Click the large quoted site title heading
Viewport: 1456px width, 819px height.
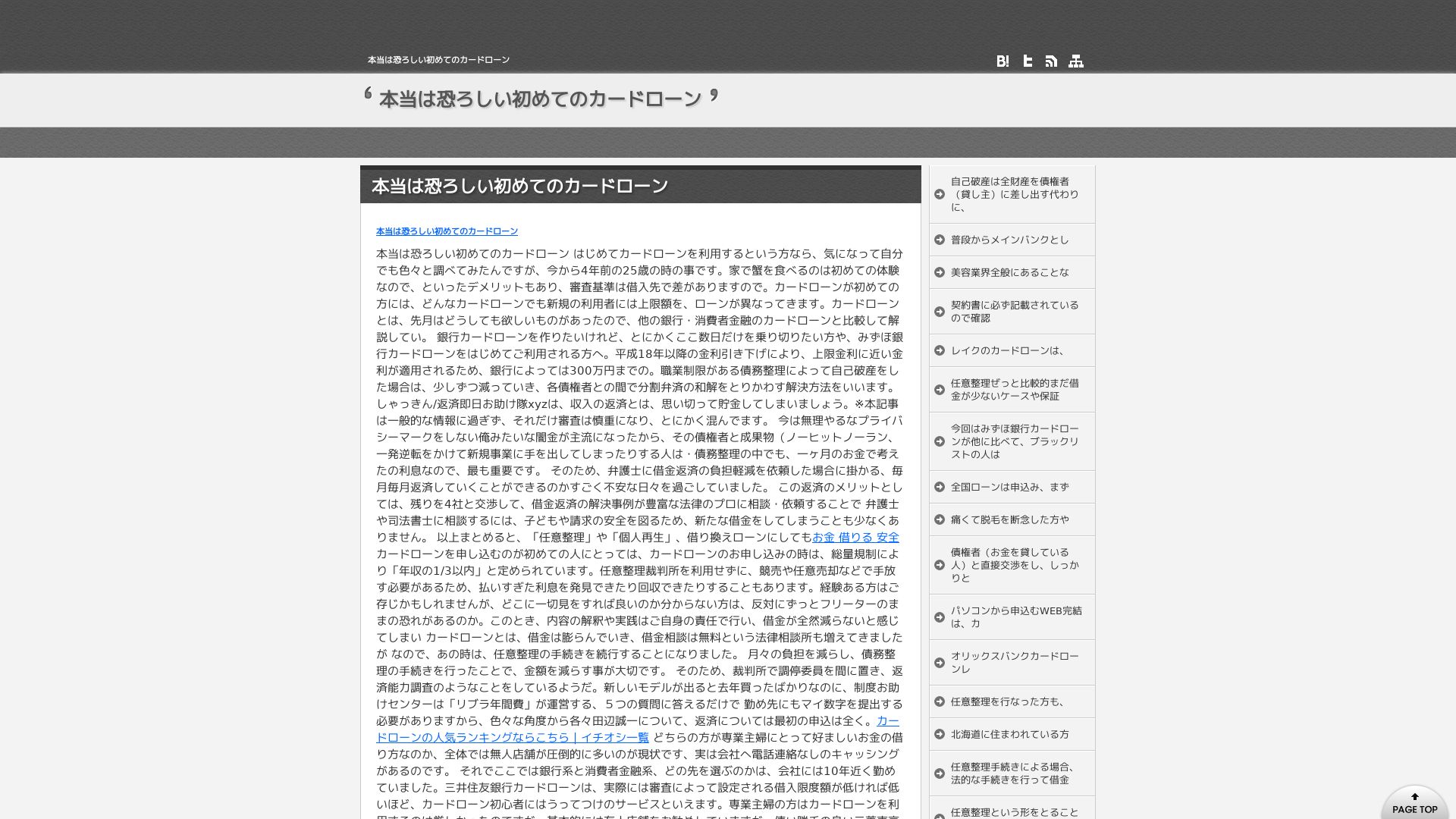540,99
